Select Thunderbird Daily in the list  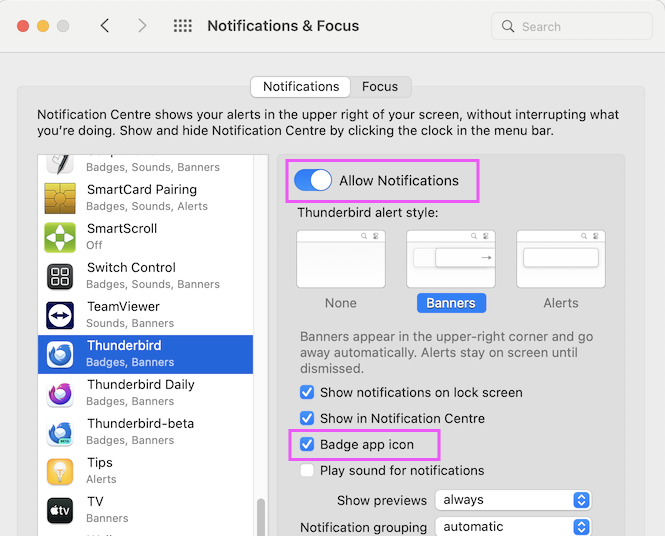[x=145, y=393]
